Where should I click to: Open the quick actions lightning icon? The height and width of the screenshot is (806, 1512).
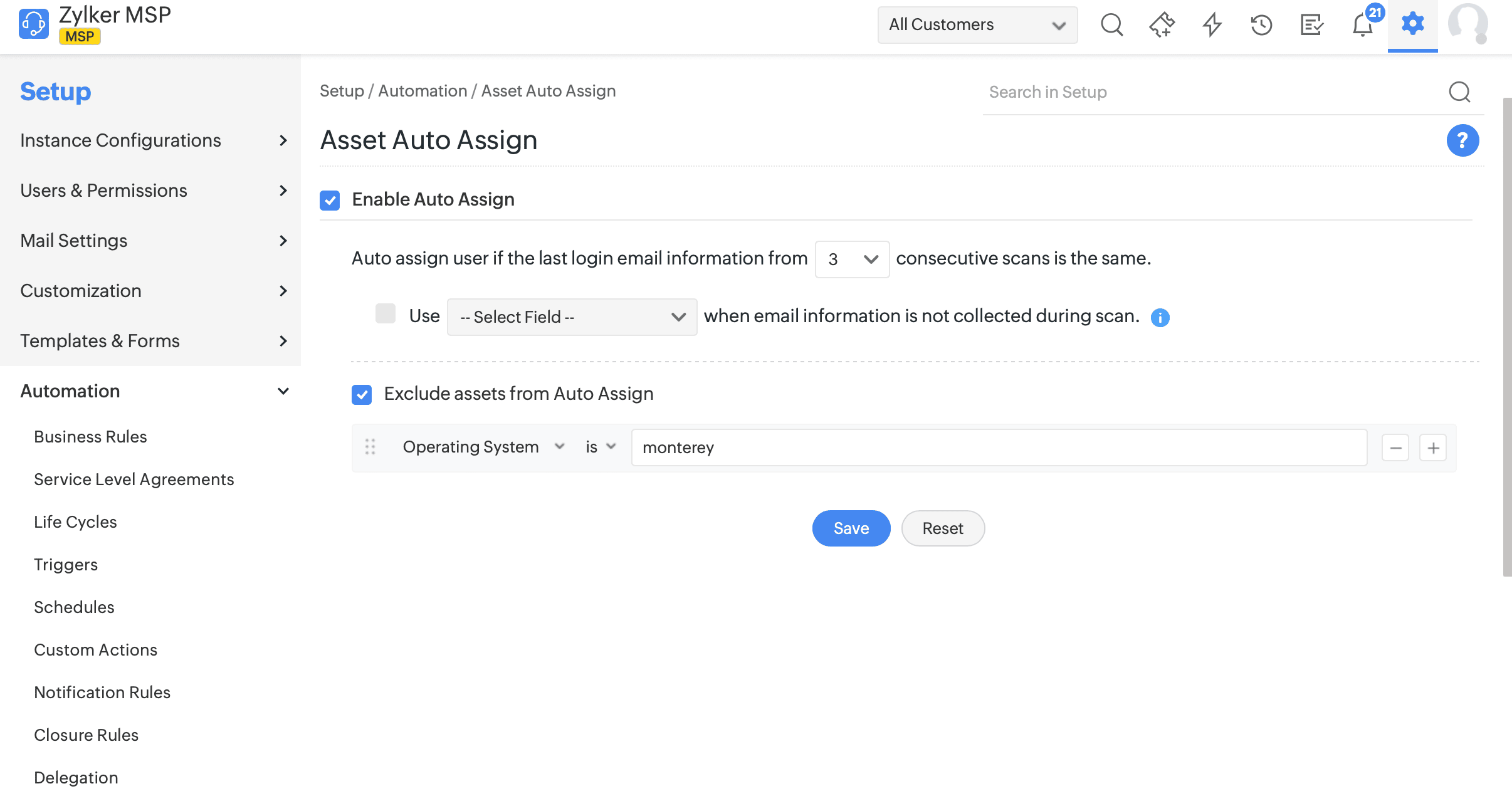click(1212, 25)
